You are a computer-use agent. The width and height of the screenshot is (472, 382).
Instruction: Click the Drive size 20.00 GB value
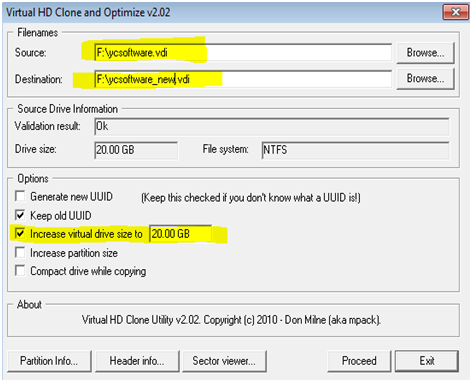pyautogui.click(x=136, y=150)
